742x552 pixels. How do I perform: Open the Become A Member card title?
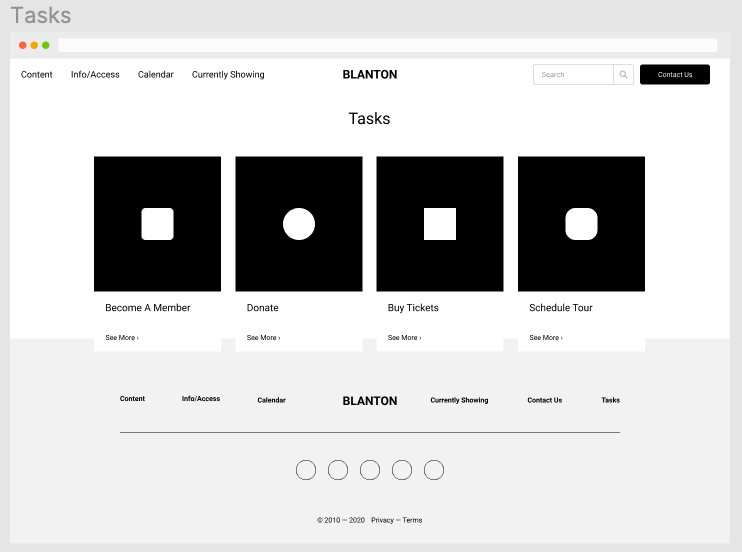[x=148, y=308]
